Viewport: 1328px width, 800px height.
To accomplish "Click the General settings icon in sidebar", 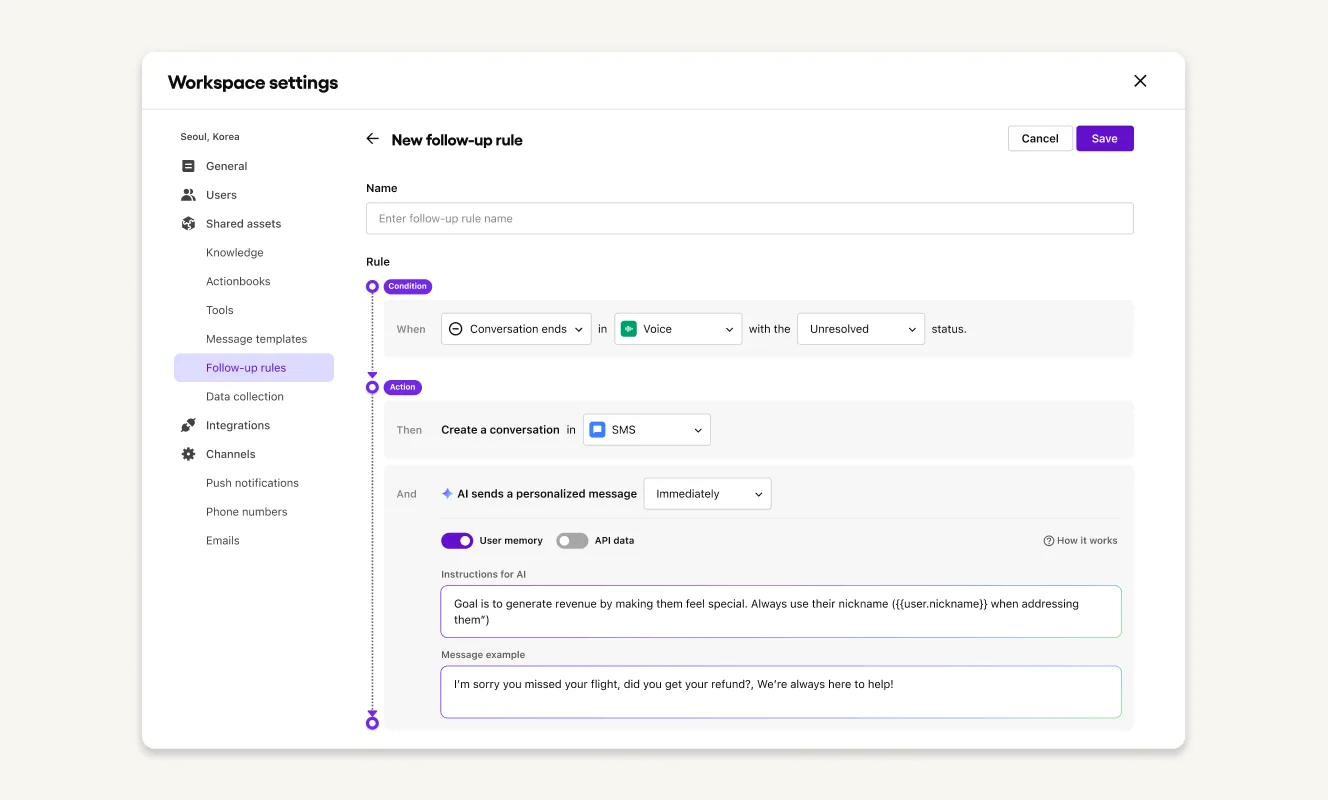I will [188, 166].
